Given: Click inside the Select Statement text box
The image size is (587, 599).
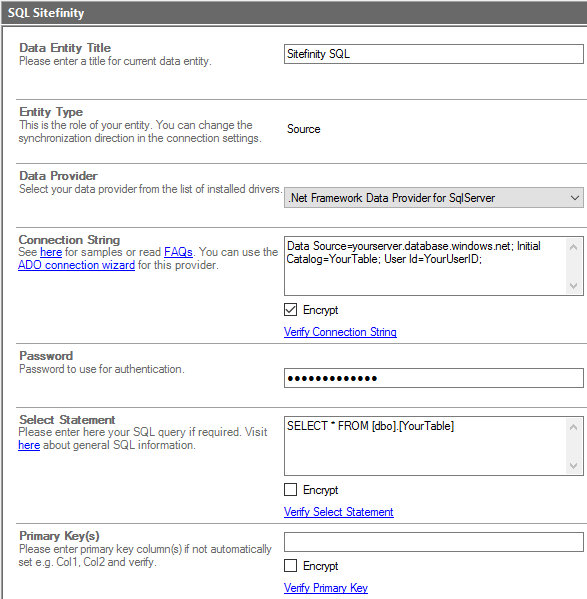Looking at the screenshot, I should (425, 446).
